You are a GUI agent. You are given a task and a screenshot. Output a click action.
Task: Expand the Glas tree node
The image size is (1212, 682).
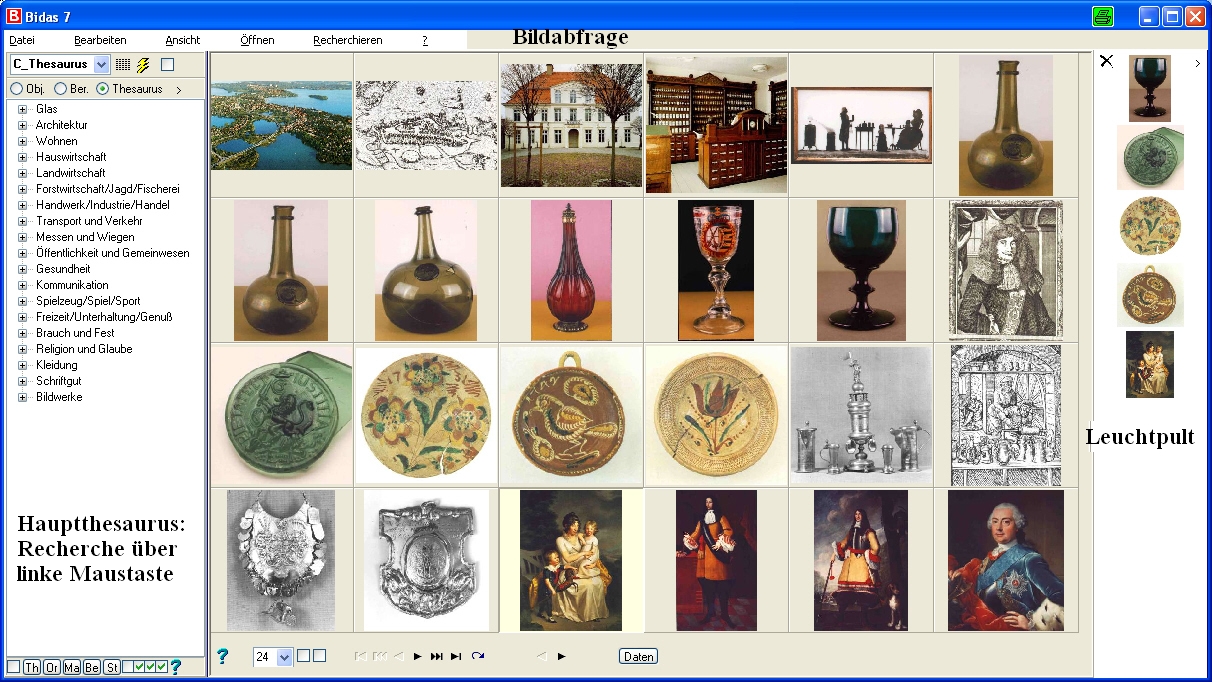click(22, 109)
